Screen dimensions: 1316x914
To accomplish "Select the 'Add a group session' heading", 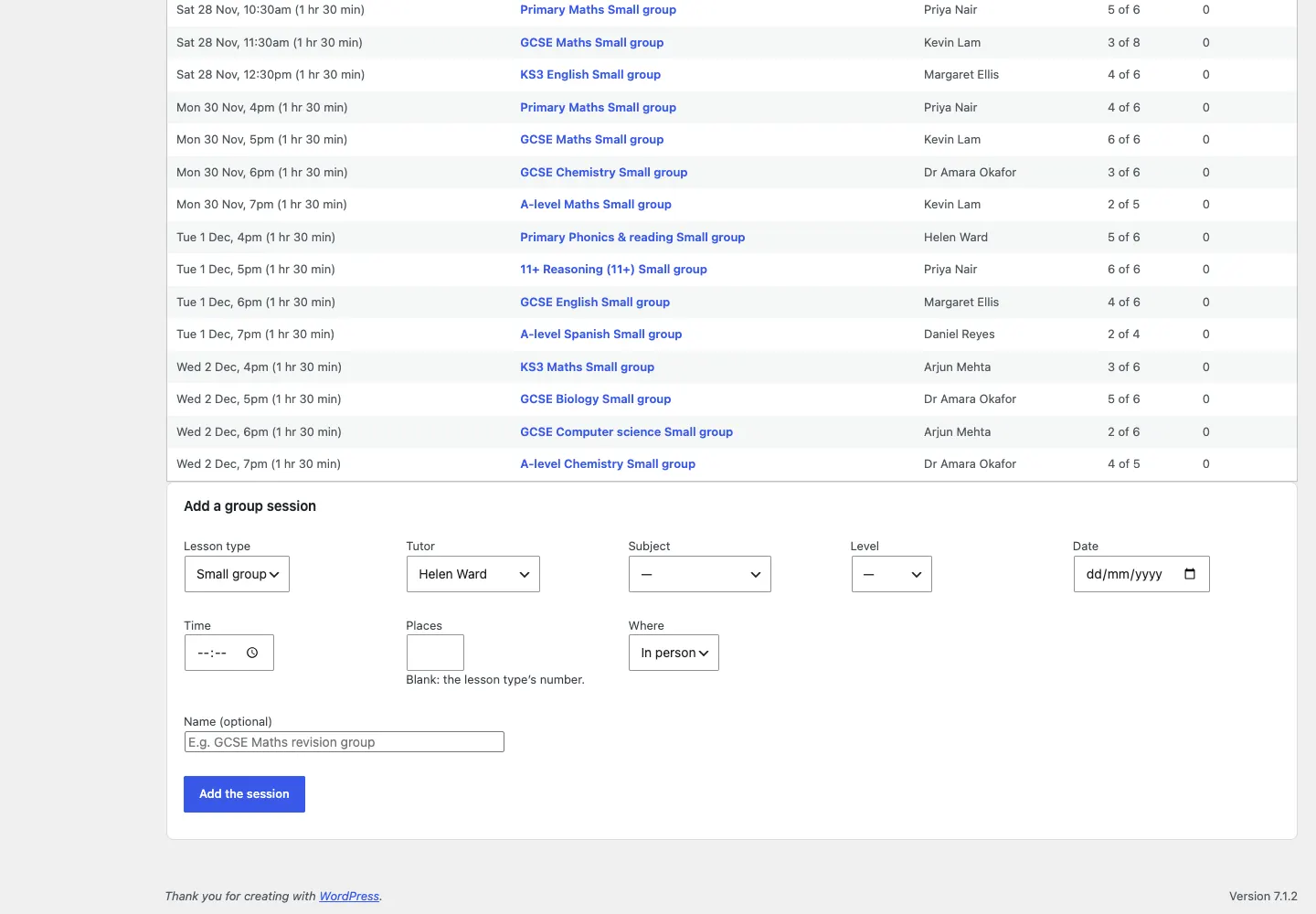I will pyautogui.click(x=250, y=506).
